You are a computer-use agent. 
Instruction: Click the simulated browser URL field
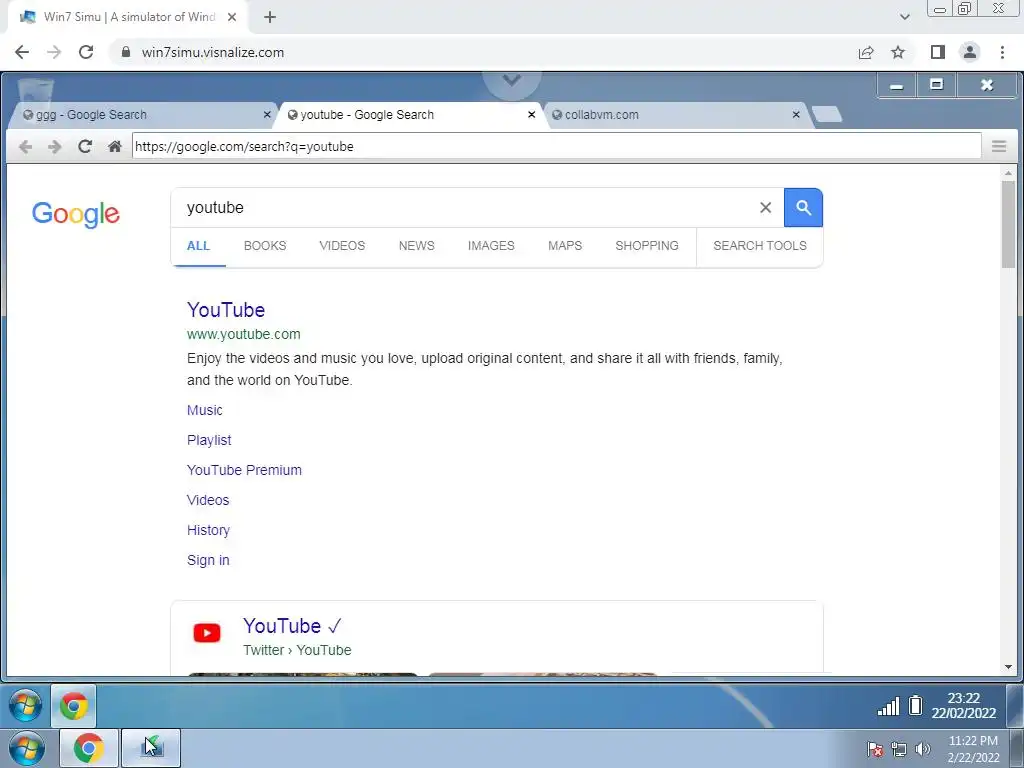[556, 146]
